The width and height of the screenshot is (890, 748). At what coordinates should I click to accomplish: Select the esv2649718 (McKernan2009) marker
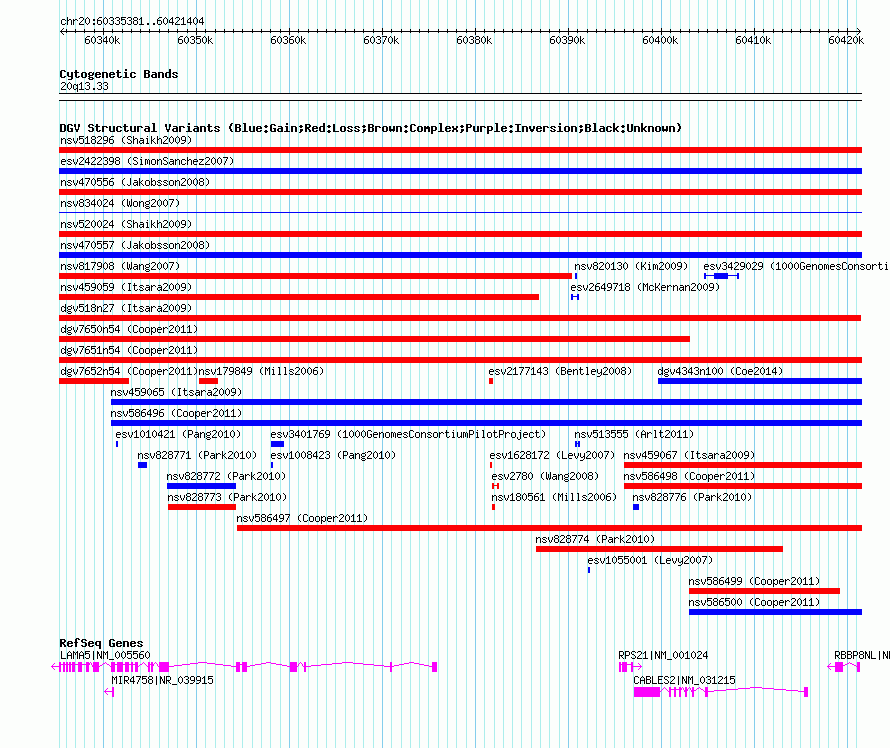pyautogui.click(x=575, y=297)
